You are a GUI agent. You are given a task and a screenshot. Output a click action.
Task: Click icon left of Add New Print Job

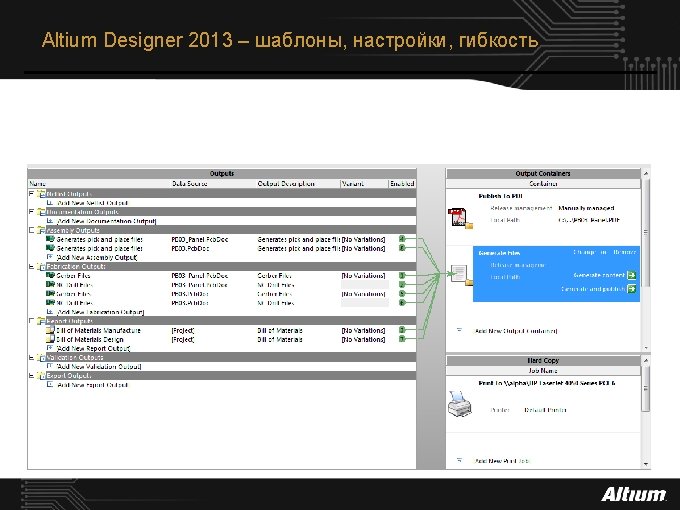pyautogui.click(x=459, y=461)
